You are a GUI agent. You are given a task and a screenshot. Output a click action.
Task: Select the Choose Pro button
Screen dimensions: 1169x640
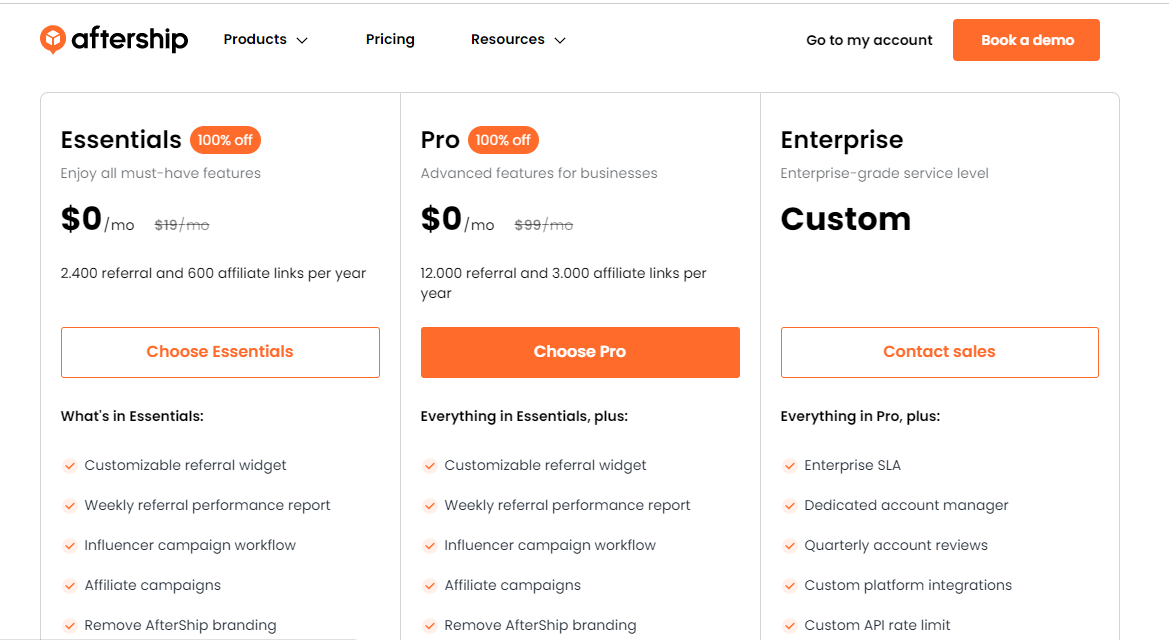click(x=580, y=352)
